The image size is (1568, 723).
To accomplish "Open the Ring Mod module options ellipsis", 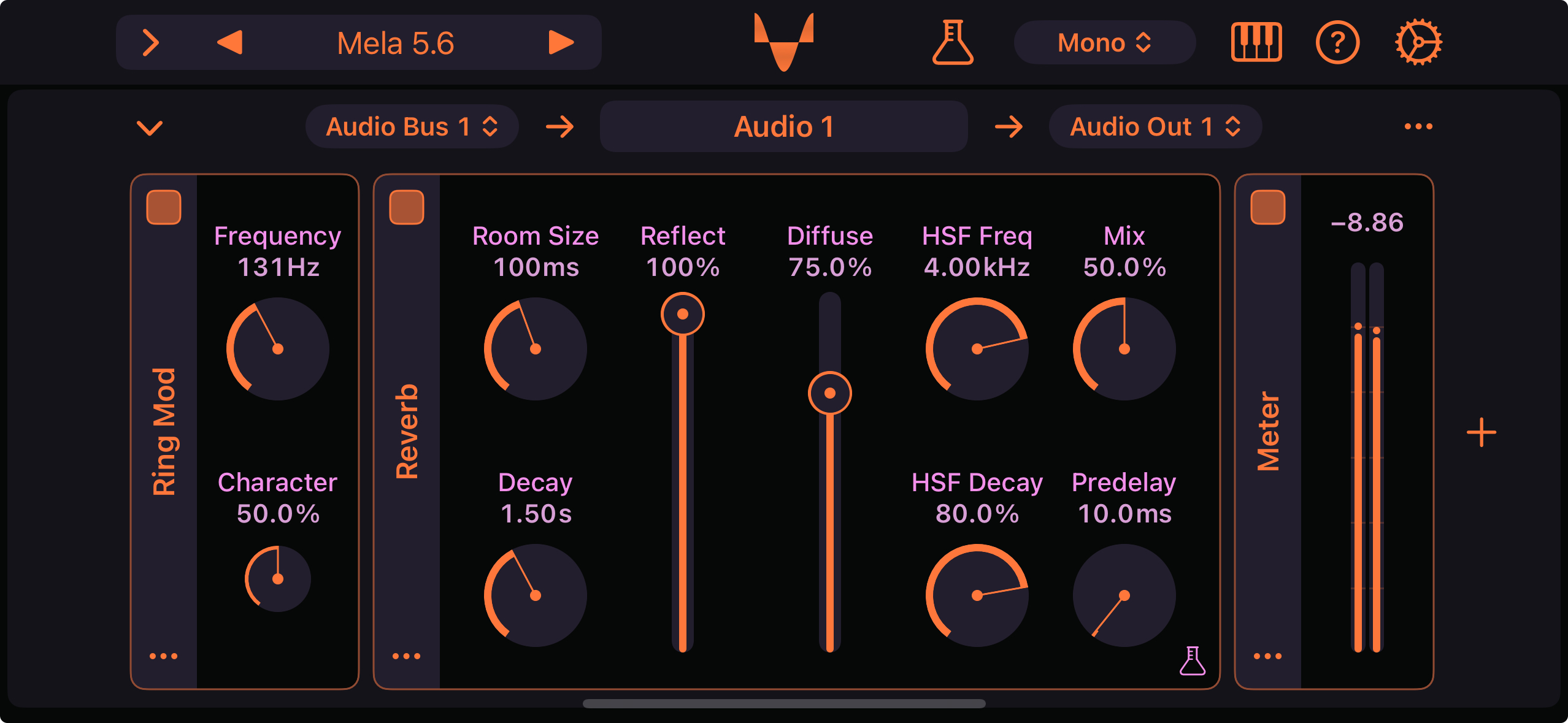I will [162, 656].
